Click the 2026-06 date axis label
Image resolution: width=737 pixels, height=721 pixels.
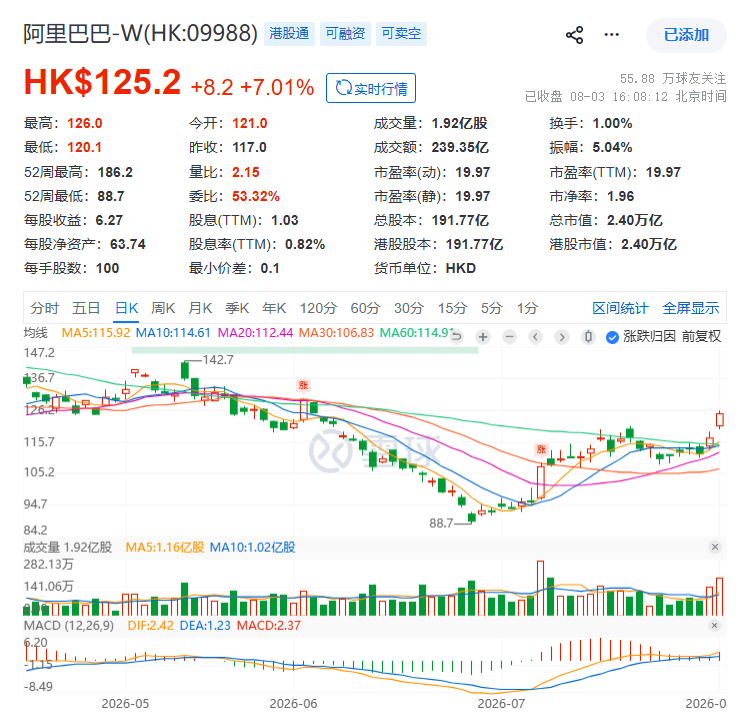coord(293,704)
